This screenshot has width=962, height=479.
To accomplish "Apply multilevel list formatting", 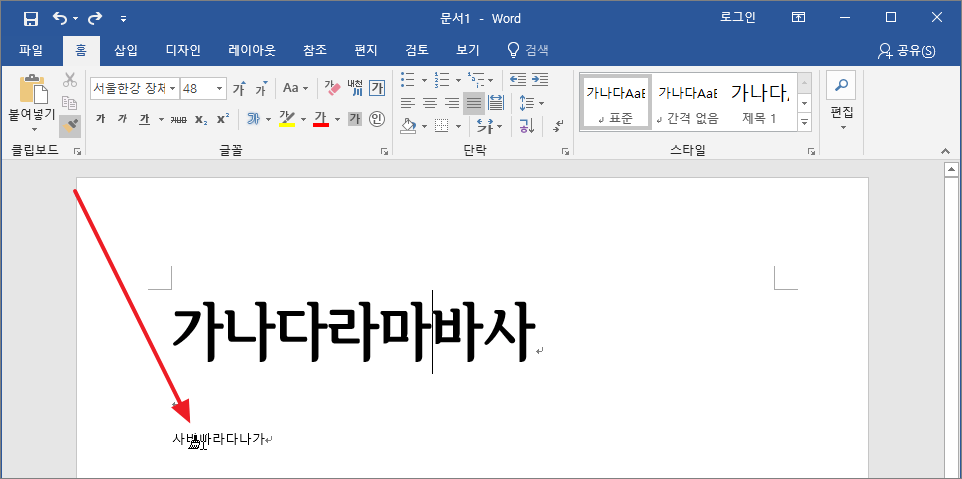I will [476, 80].
